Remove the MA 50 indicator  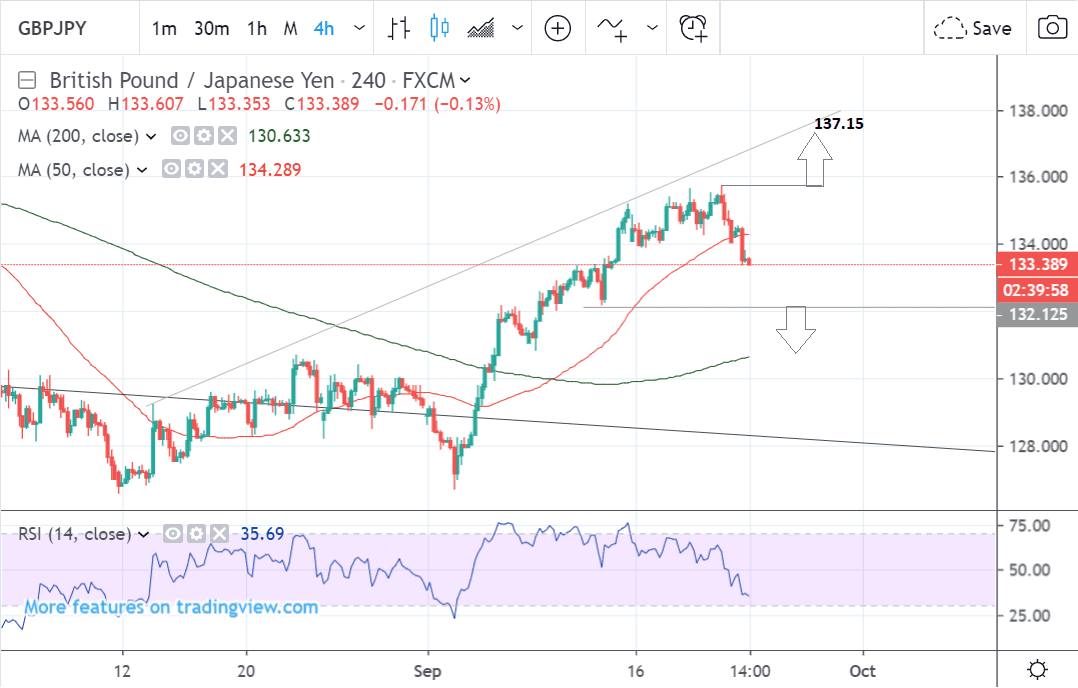219,170
